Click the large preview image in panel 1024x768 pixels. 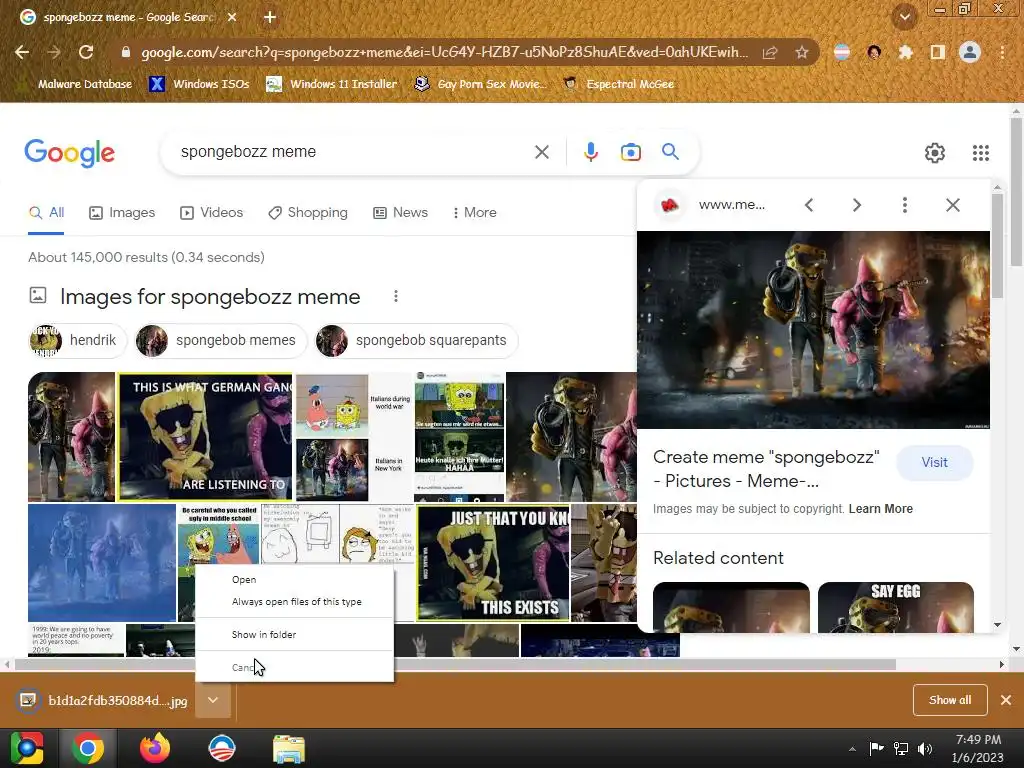[x=813, y=330]
